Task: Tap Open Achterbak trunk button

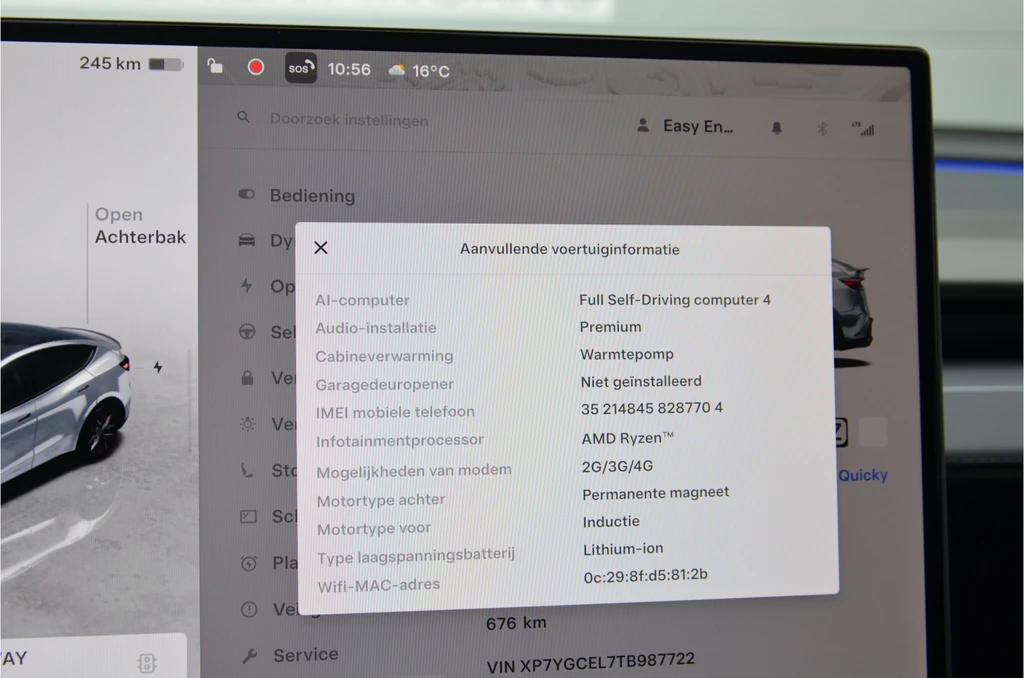Action: coord(140,225)
